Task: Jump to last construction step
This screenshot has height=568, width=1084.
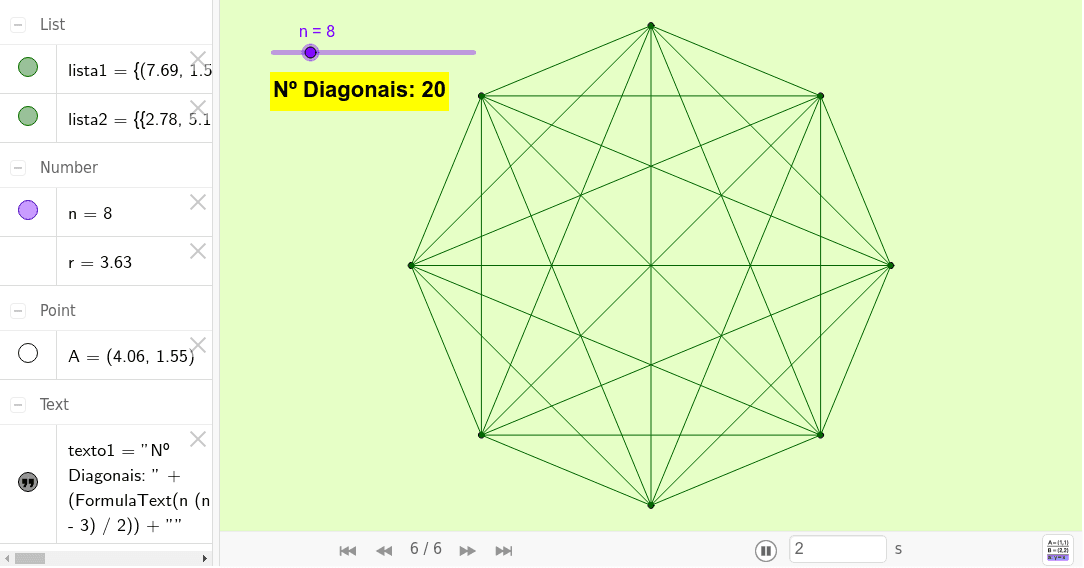Action: tap(504, 551)
